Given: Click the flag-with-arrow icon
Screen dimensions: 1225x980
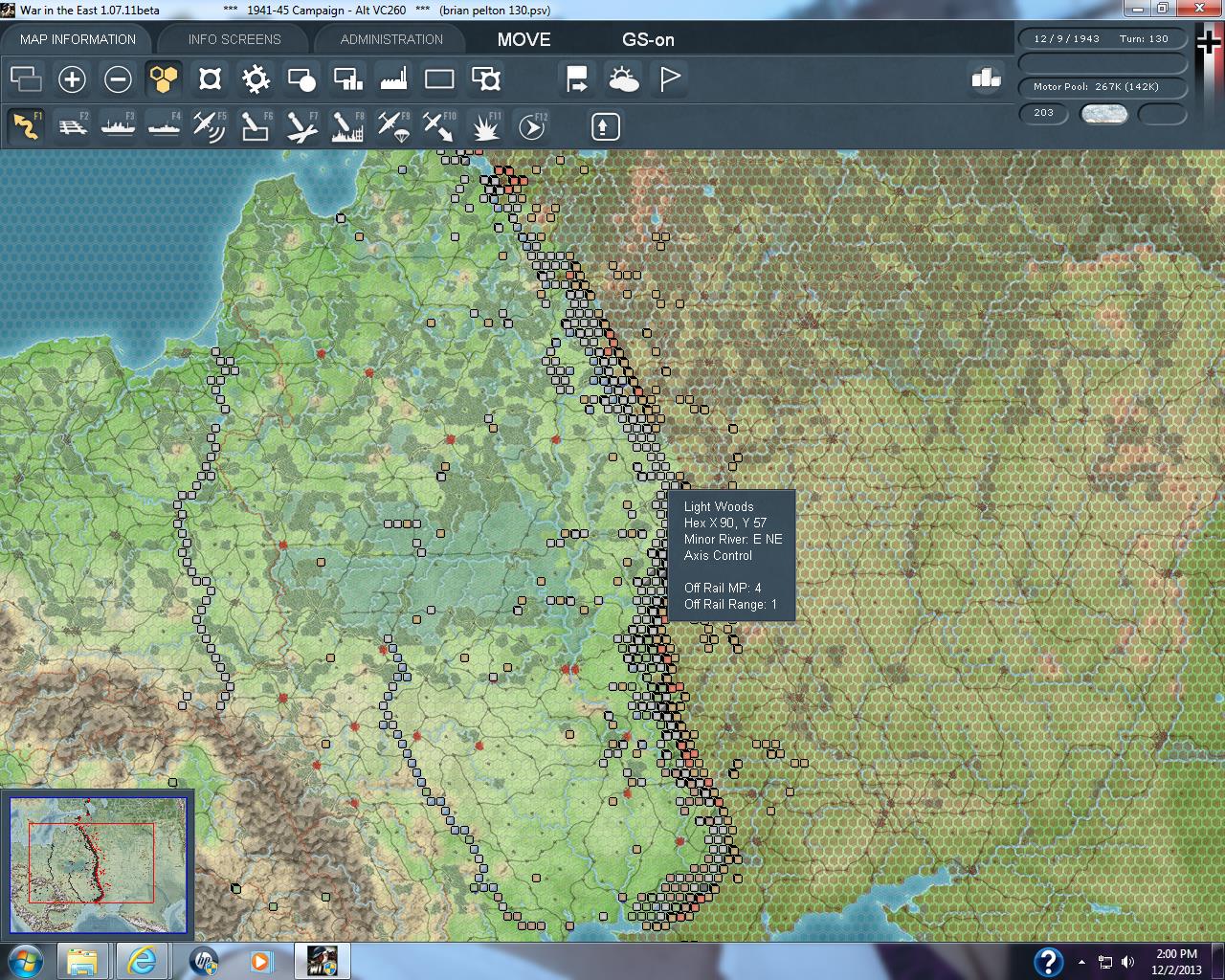Looking at the screenshot, I should [x=577, y=78].
